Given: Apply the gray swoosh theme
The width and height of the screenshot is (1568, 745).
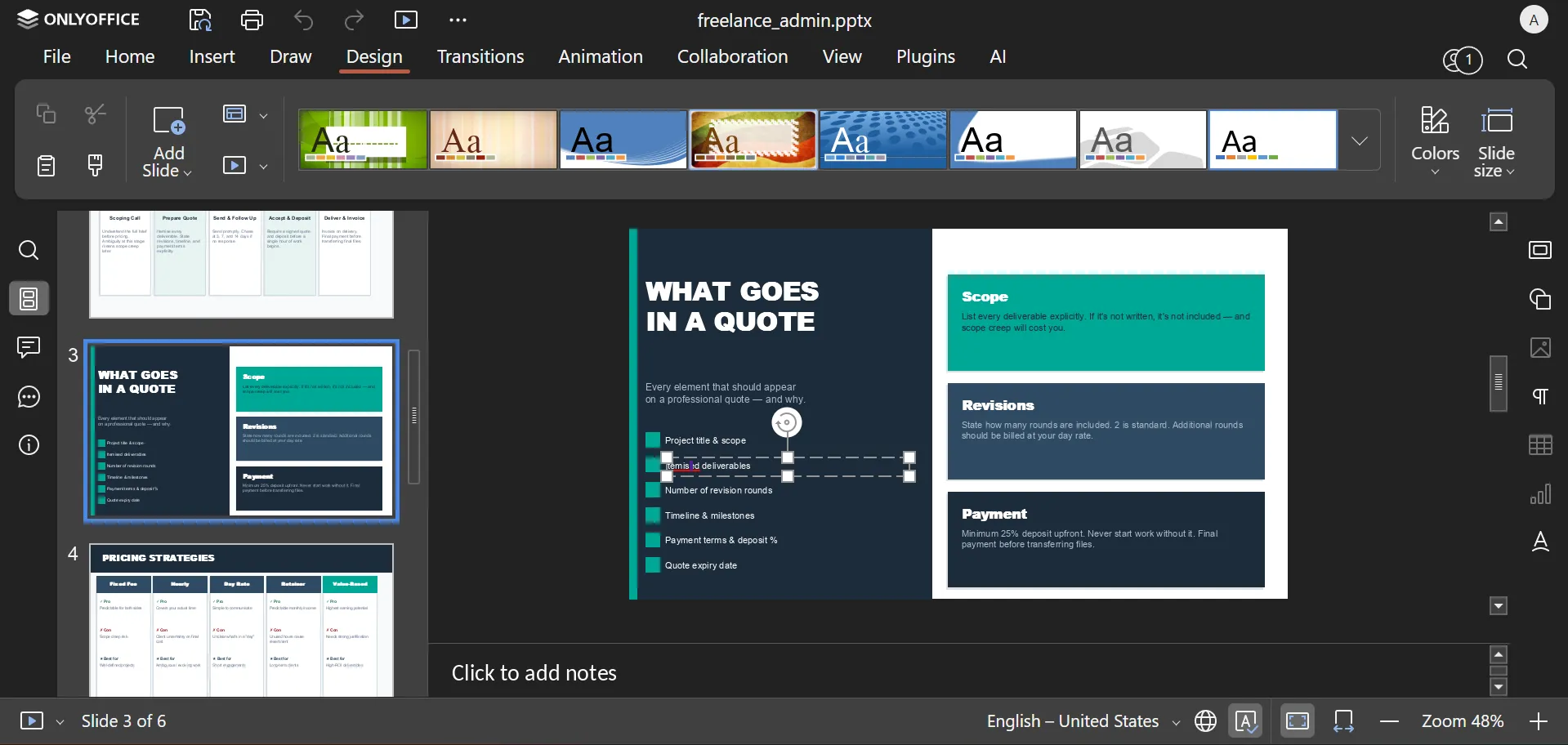Looking at the screenshot, I should point(1142,141).
